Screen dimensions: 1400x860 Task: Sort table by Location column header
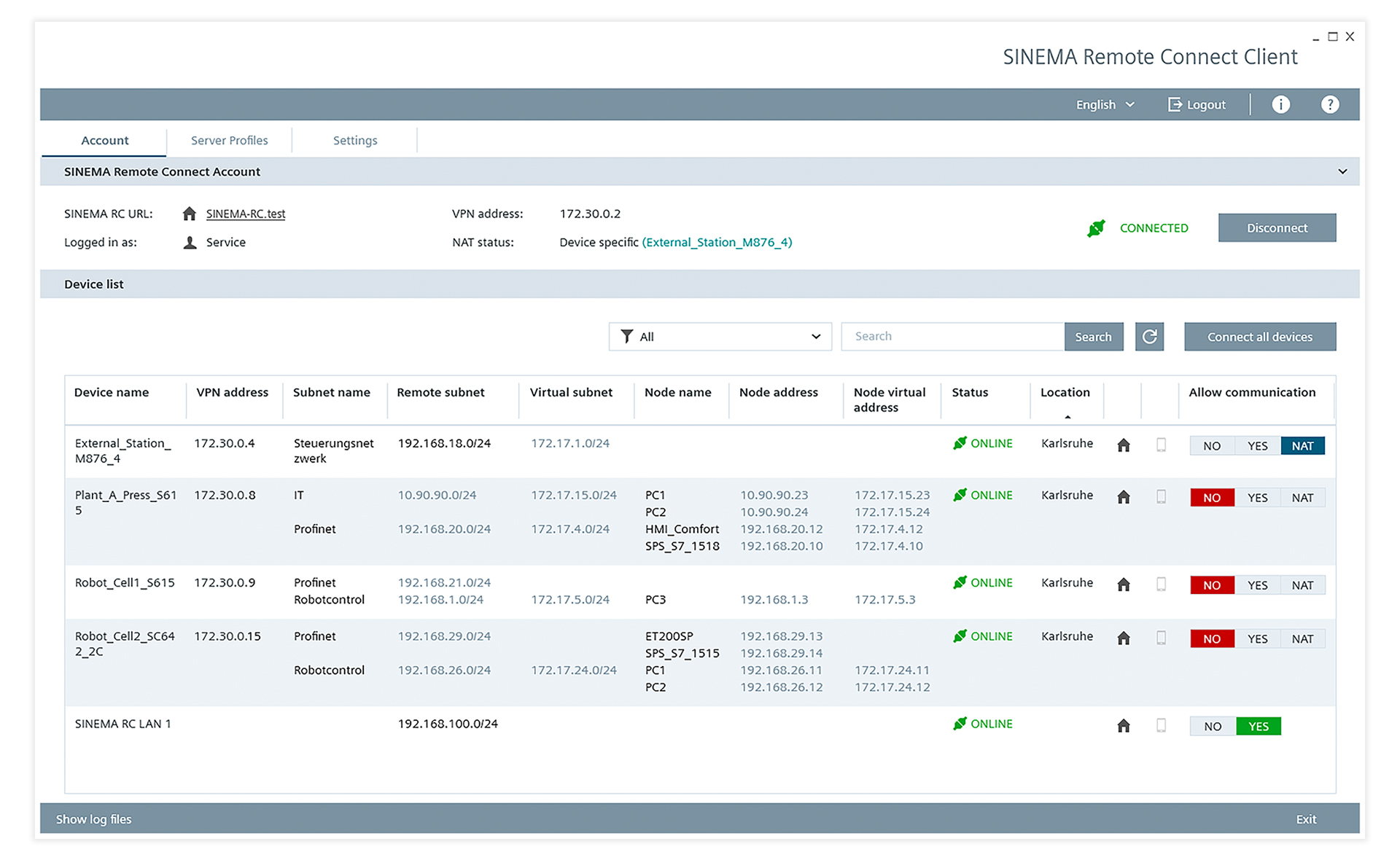(1065, 393)
